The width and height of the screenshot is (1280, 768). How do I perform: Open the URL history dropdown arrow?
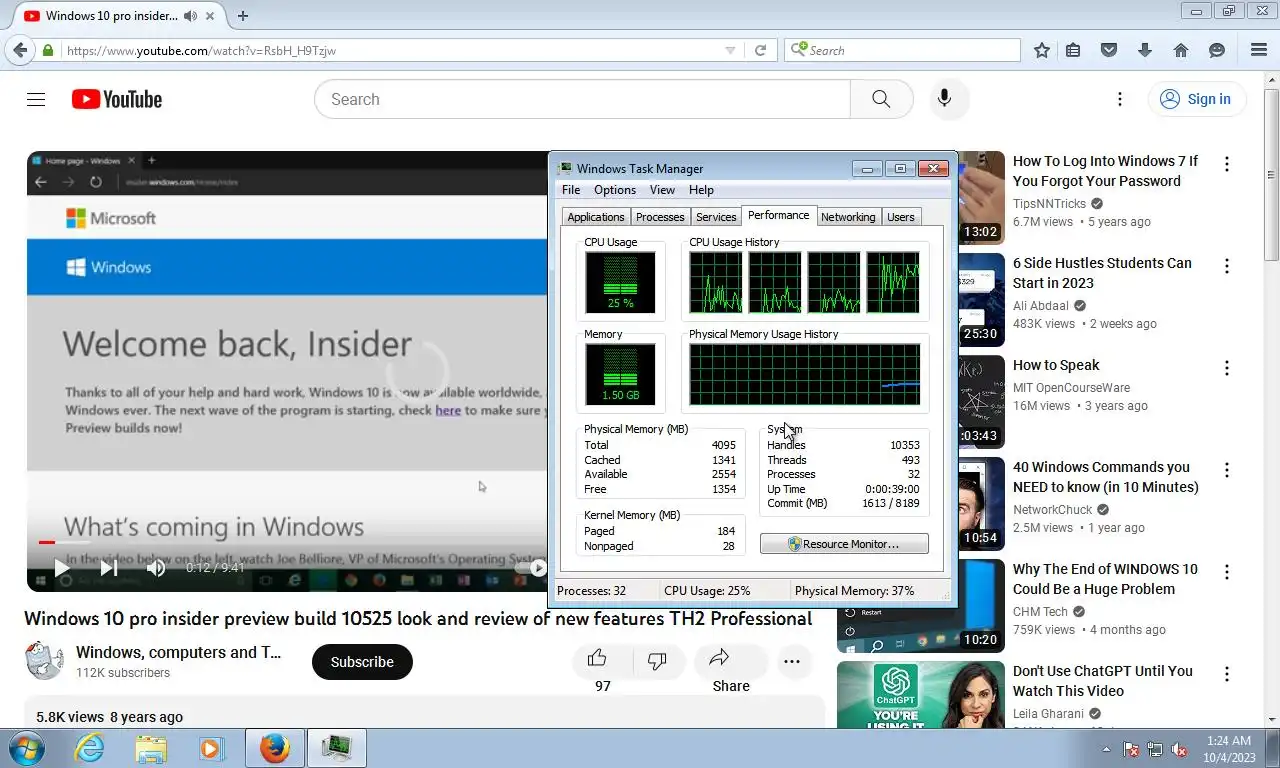(x=730, y=50)
